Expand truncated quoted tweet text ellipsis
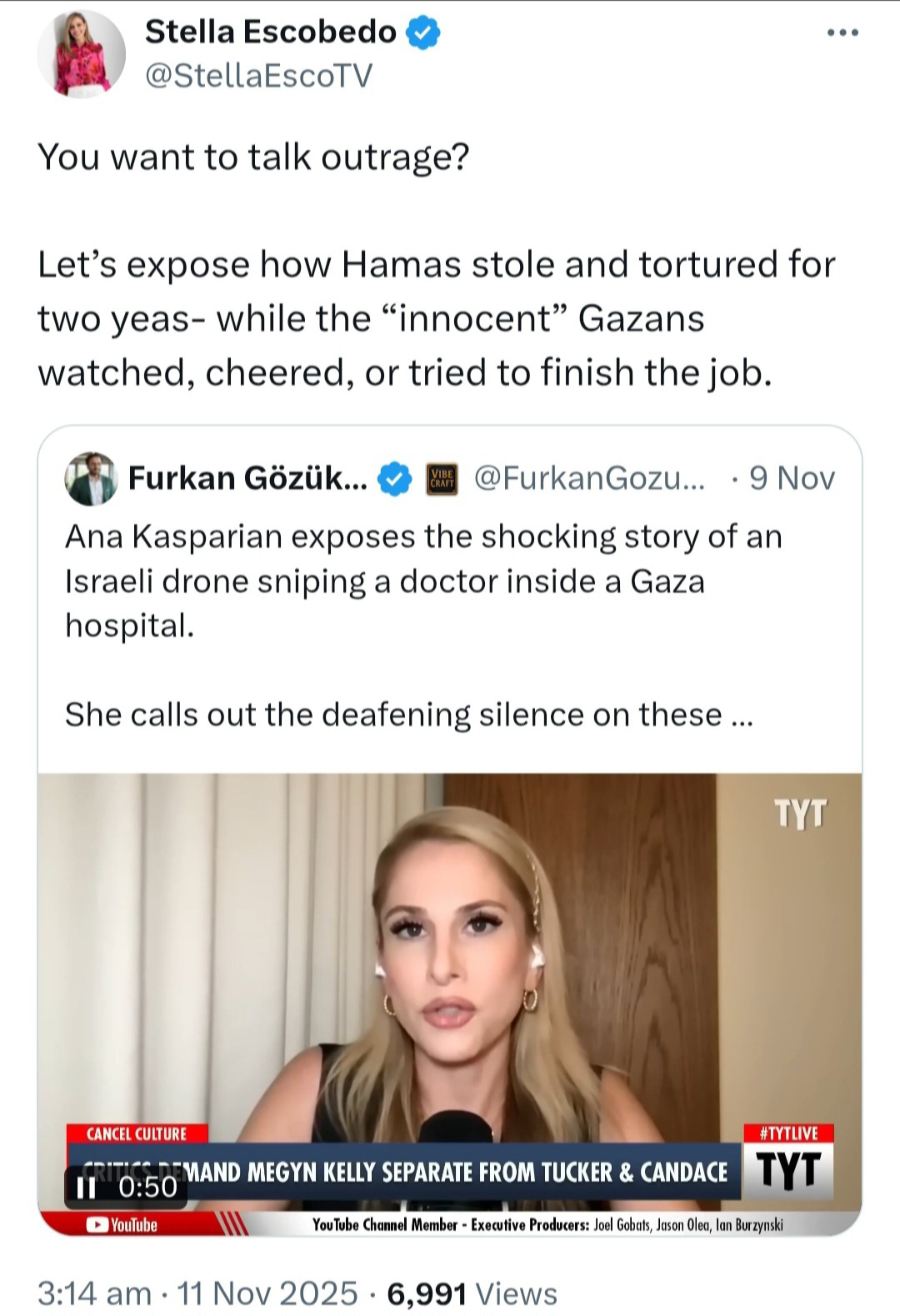This screenshot has width=900, height=1316. tap(742, 715)
